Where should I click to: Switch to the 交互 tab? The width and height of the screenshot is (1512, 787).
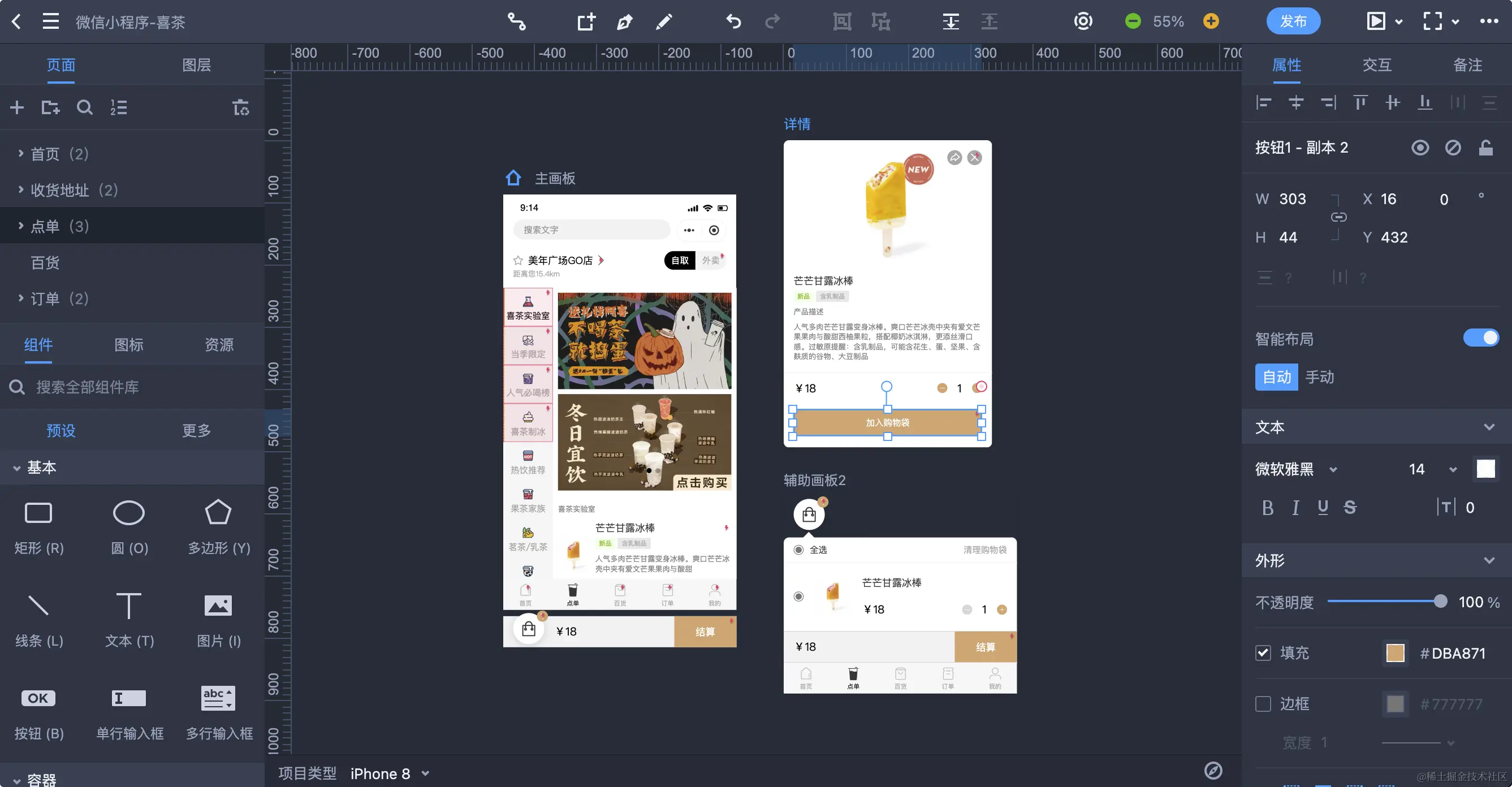tap(1376, 64)
